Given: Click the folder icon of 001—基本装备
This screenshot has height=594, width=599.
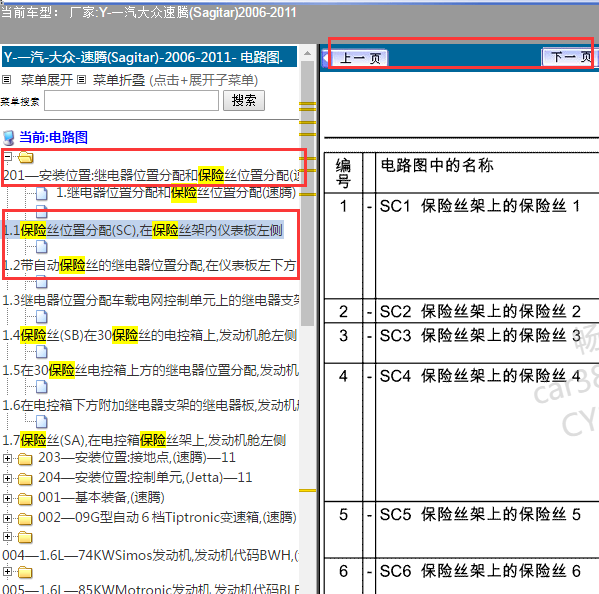Looking at the screenshot, I should (25, 499).
